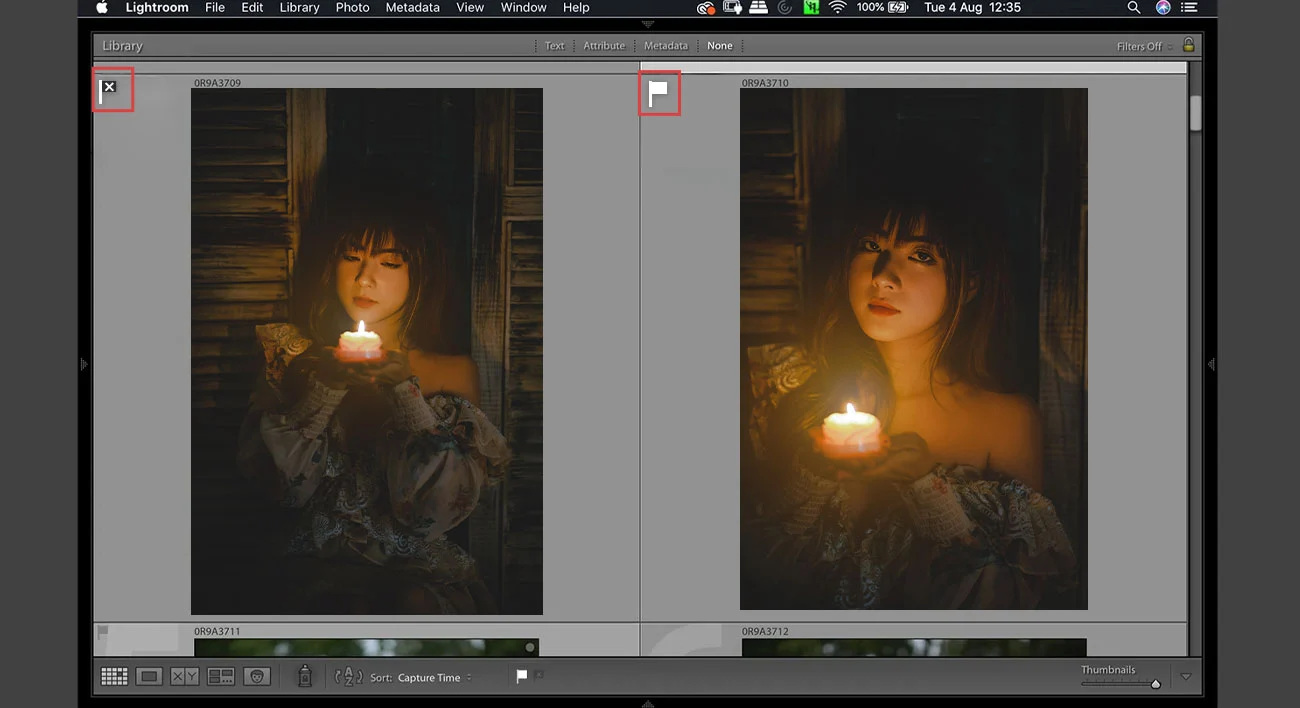Open the Metadata menu in menu bar
This screenshot has height=708, width=1300.
(x=412, y=7)
